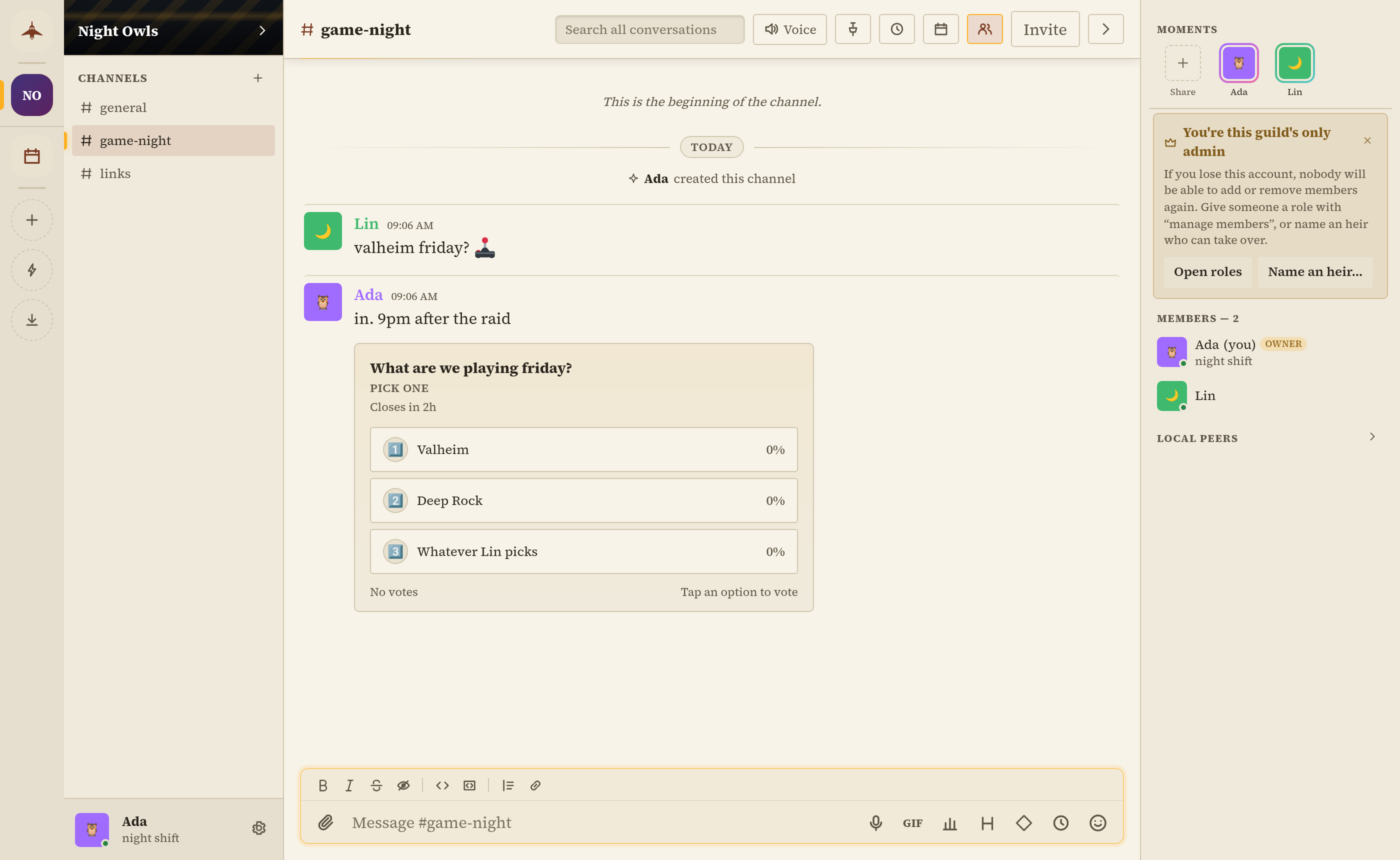Insert a block quote
Screen dimensions: 1400x860
pos(508,785)
